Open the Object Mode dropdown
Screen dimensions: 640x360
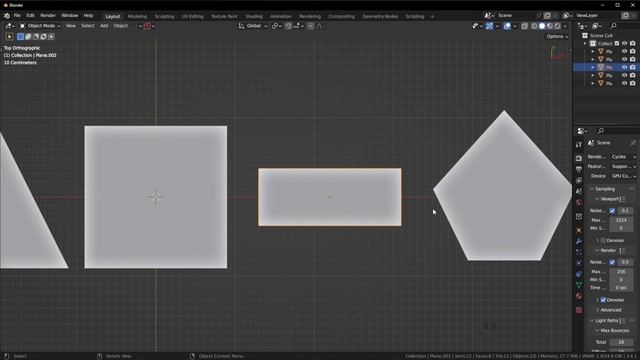coord(40,26)
